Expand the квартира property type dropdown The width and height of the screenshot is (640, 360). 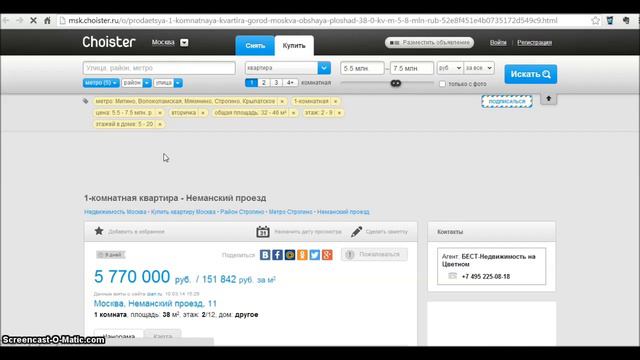(324, 68)
